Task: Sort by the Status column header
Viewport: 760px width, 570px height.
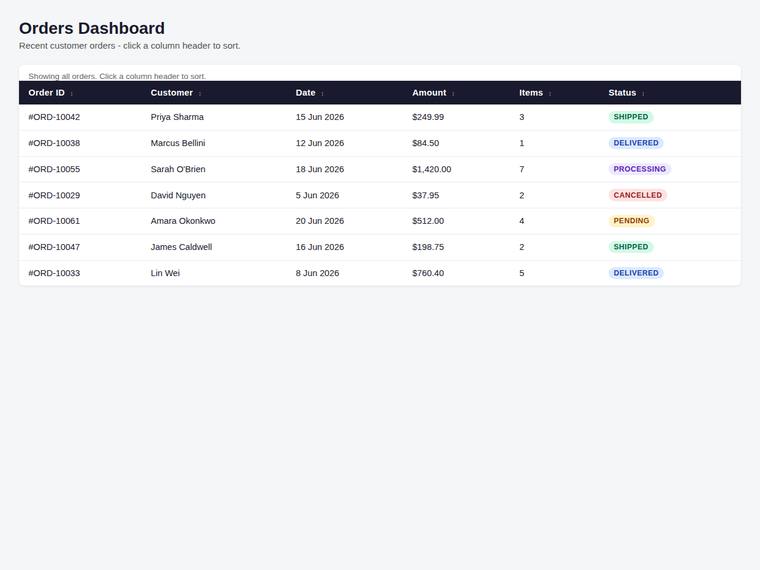Action: pyautogui.click(x=670, y=93)
